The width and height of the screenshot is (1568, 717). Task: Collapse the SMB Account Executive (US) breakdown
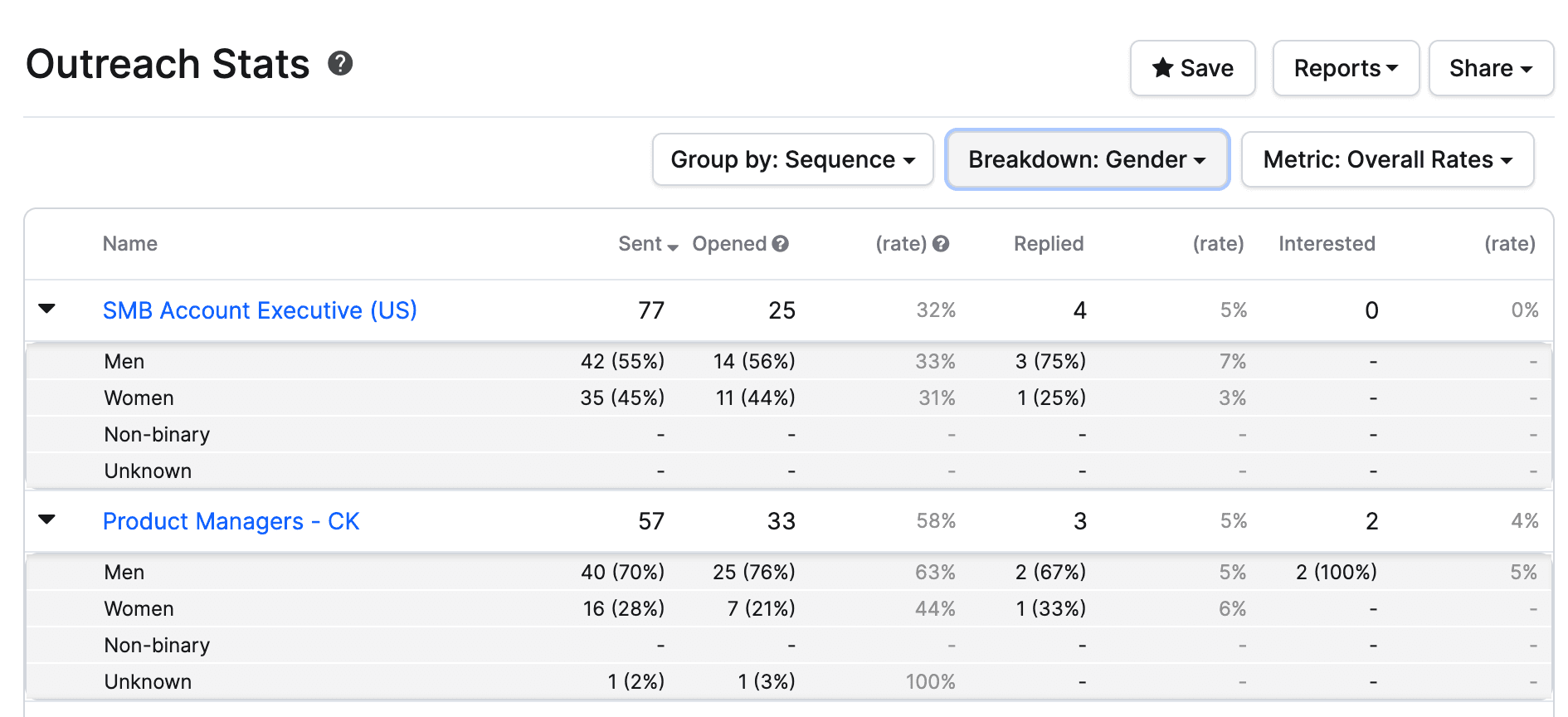47,308
